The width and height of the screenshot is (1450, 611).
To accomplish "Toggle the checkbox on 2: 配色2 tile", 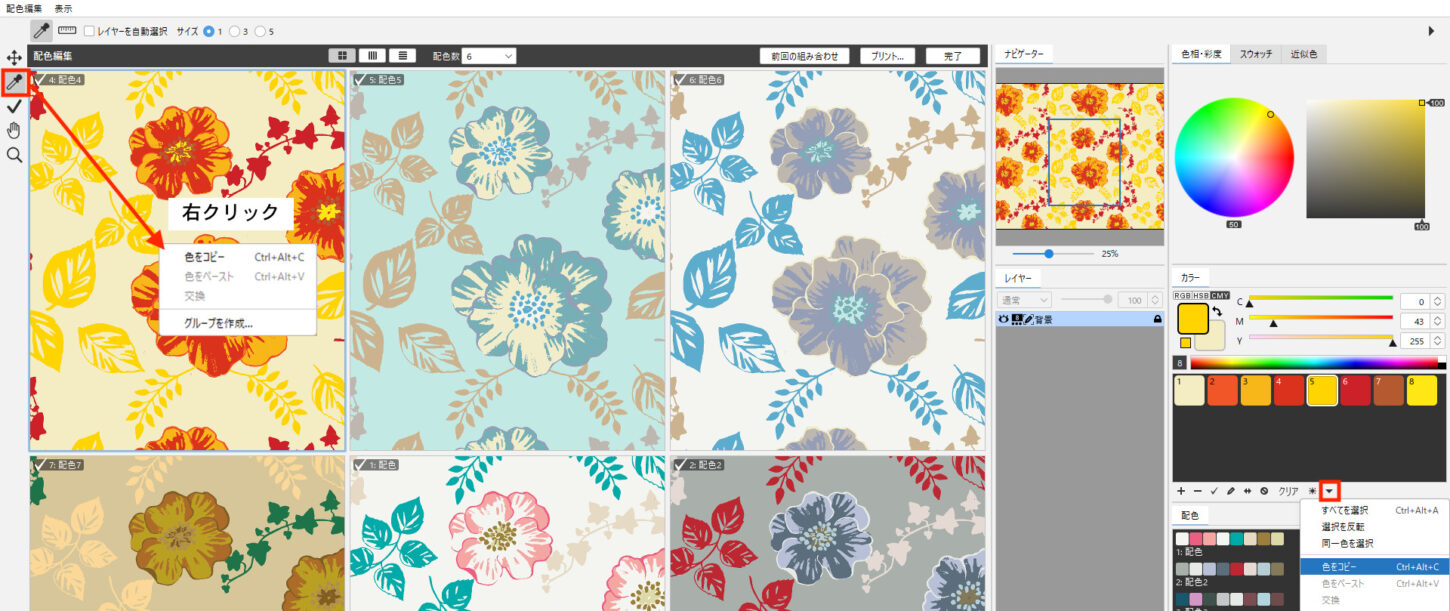I will tap(679, 465).
